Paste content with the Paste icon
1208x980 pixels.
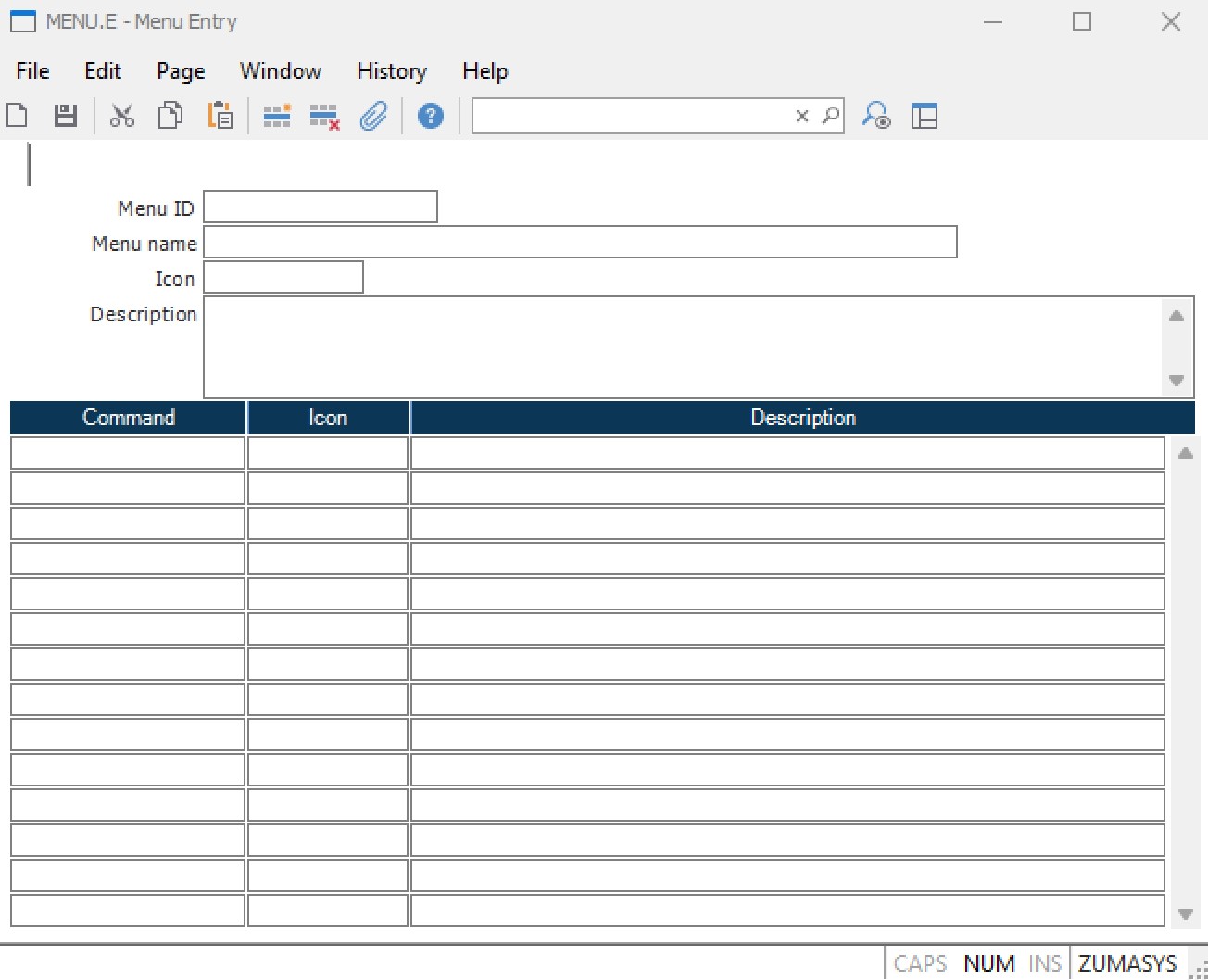click(220, 115)
